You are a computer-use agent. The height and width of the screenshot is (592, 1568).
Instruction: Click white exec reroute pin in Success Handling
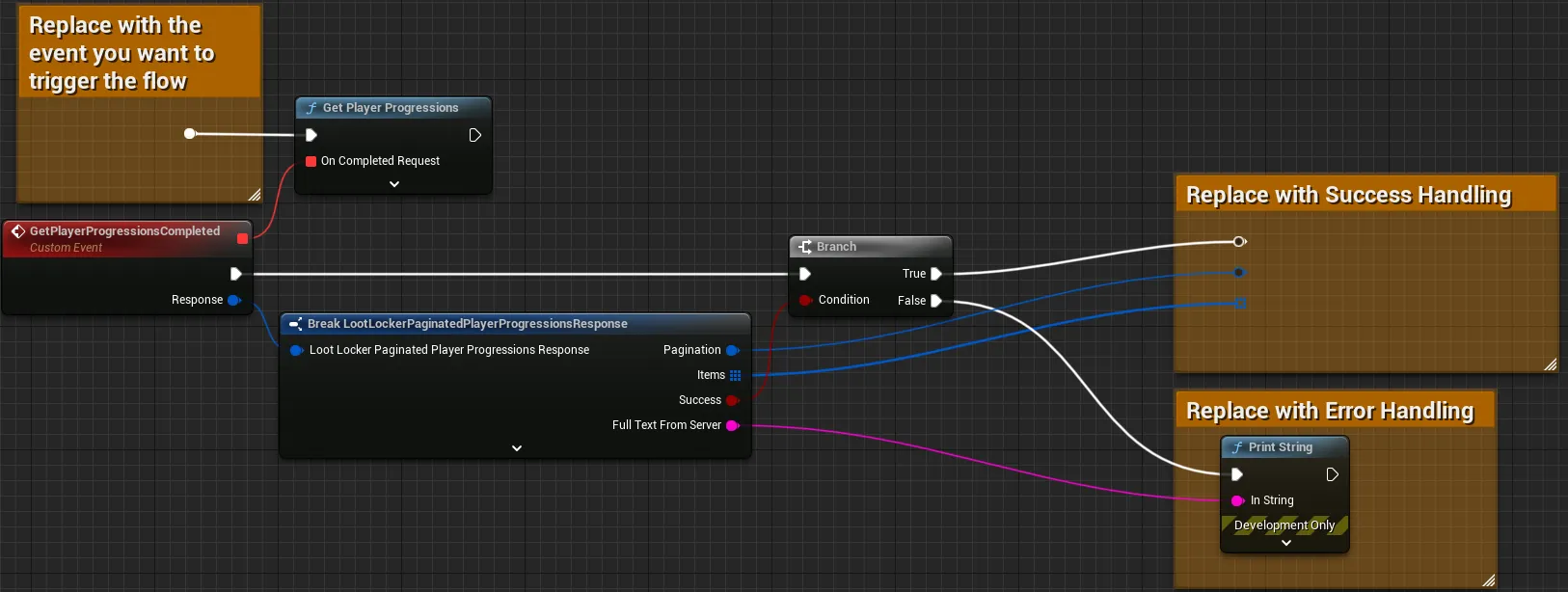click(x=1239, y=242)
